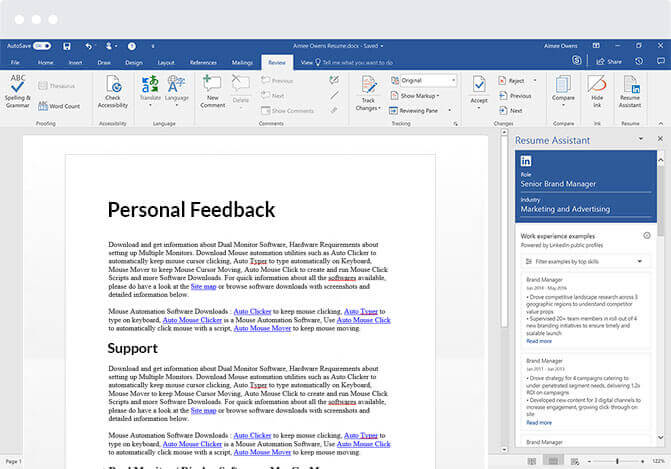Jump to Previous change in Changes group
Viewport: 671px width, 469px height.
[515, 96]
